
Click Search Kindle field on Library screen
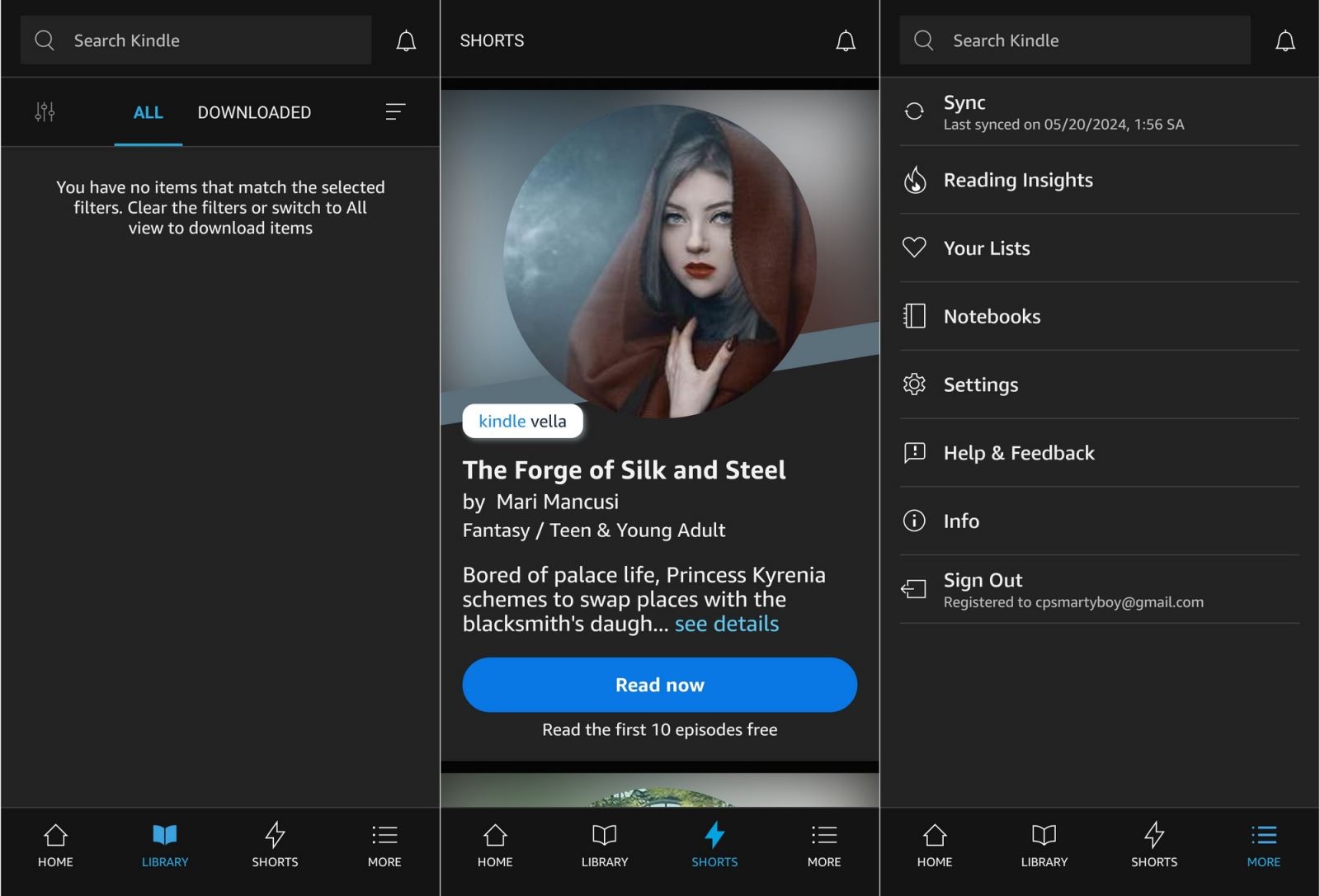[x=196, y=40]
